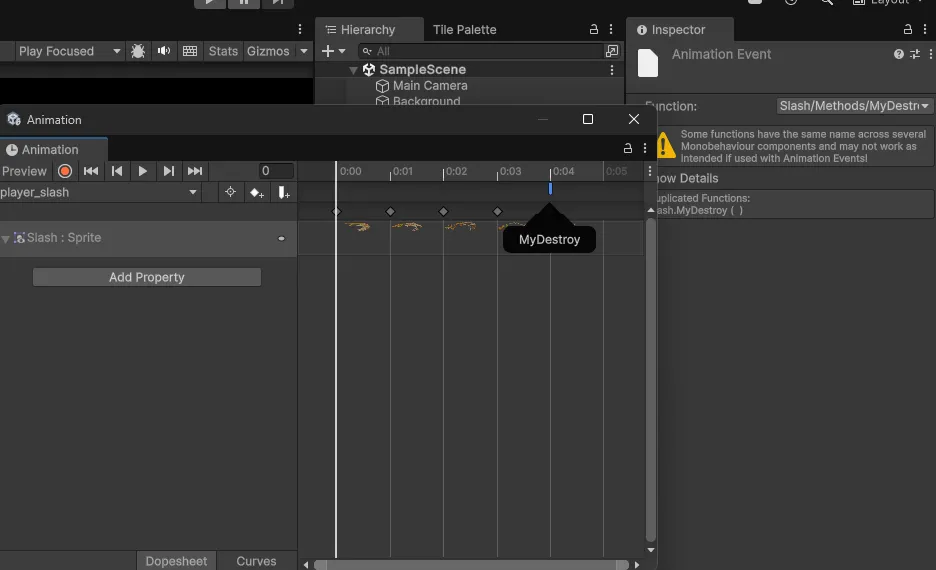
Task: Toggle Preview mode in Animation window
Action: click(x=24, y=171)
